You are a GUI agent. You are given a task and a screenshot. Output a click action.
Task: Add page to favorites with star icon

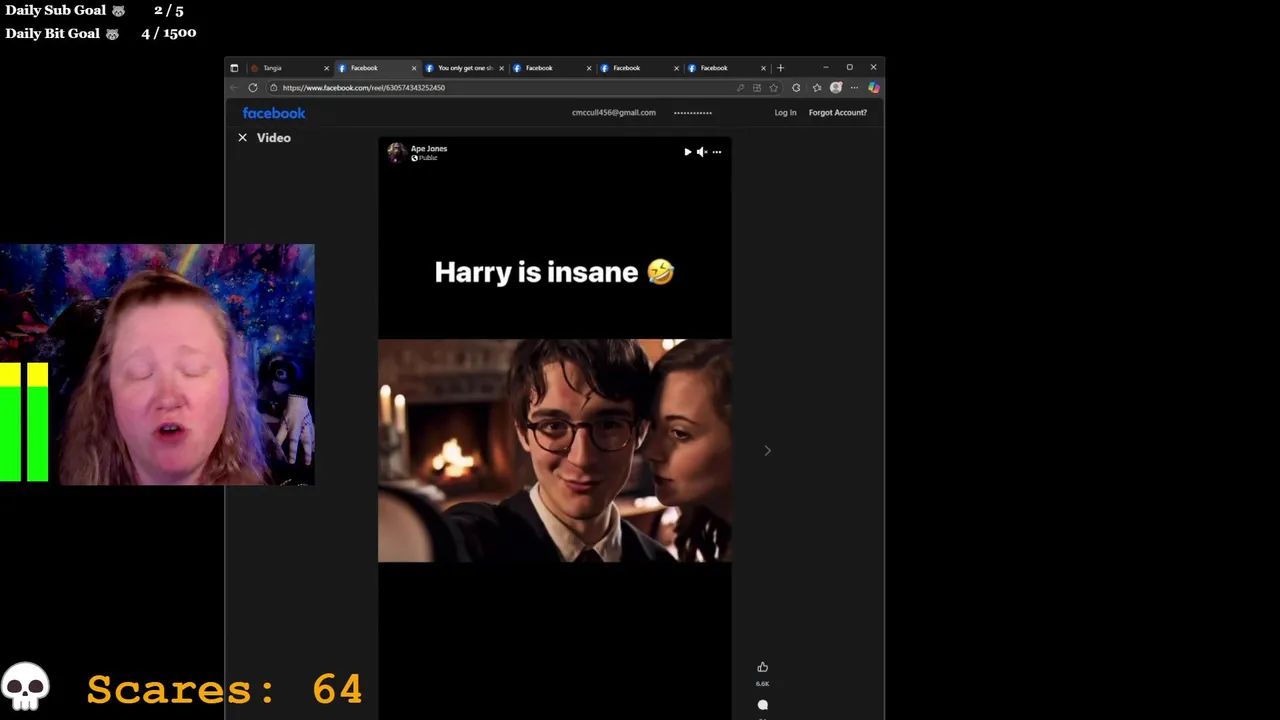[x=773, y=88]
